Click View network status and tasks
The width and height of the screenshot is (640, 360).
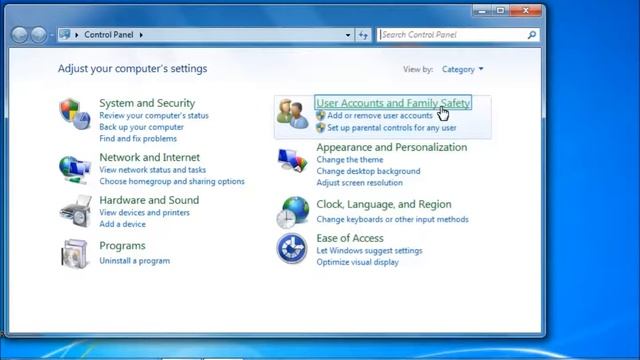tap(152, 169)
